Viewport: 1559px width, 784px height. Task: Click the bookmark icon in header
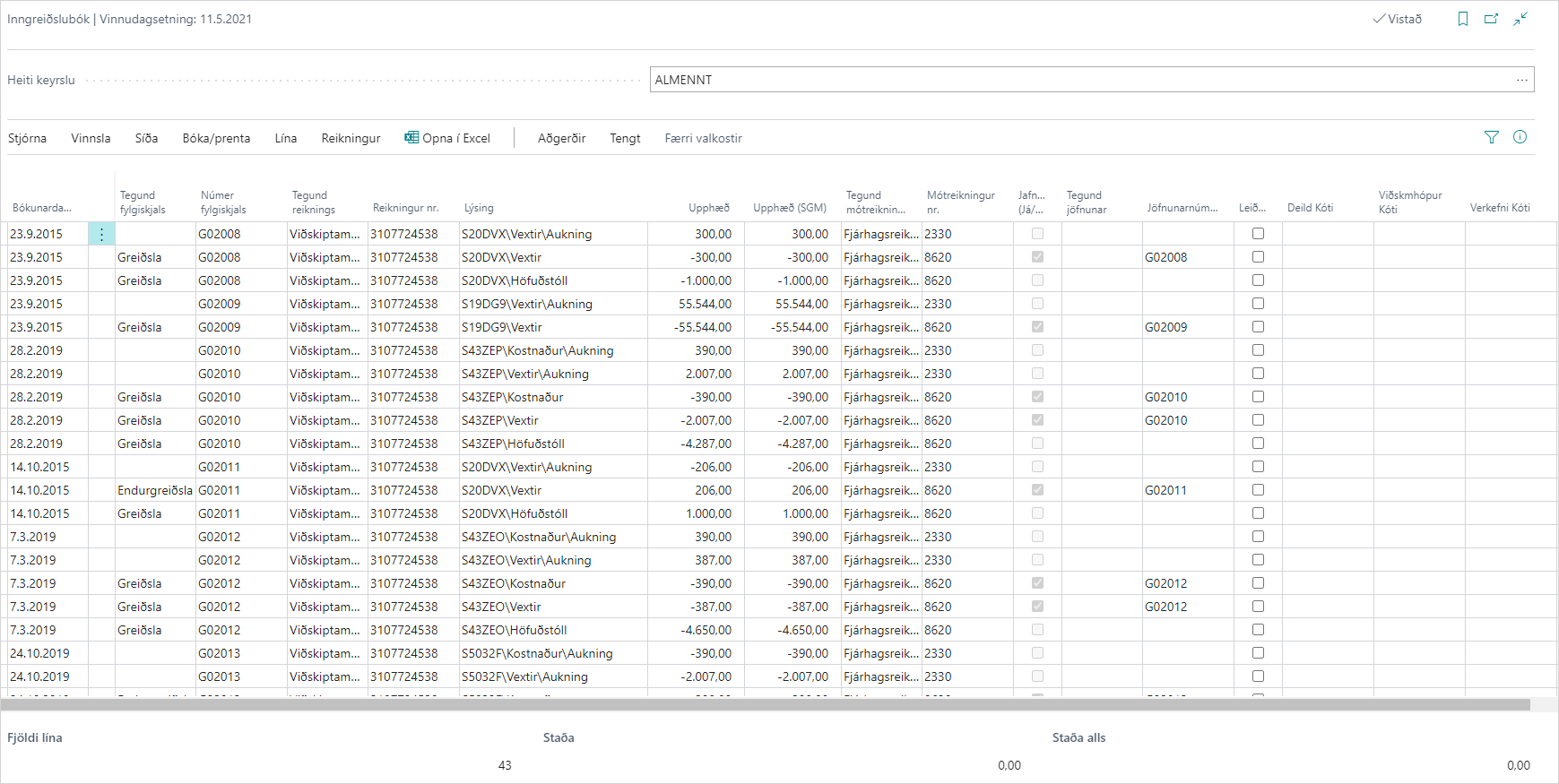pos(1463,19)
